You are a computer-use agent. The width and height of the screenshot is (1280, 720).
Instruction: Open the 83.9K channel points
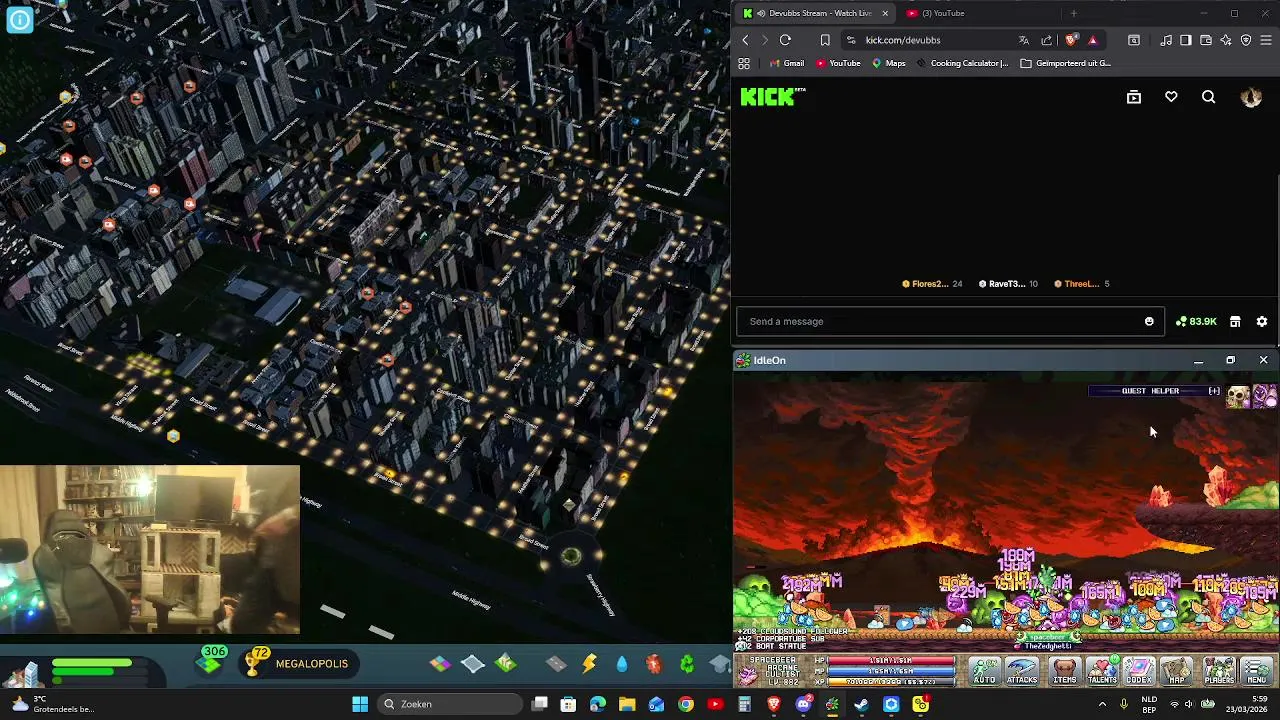pyautogui.click(x=1196, y=321)
